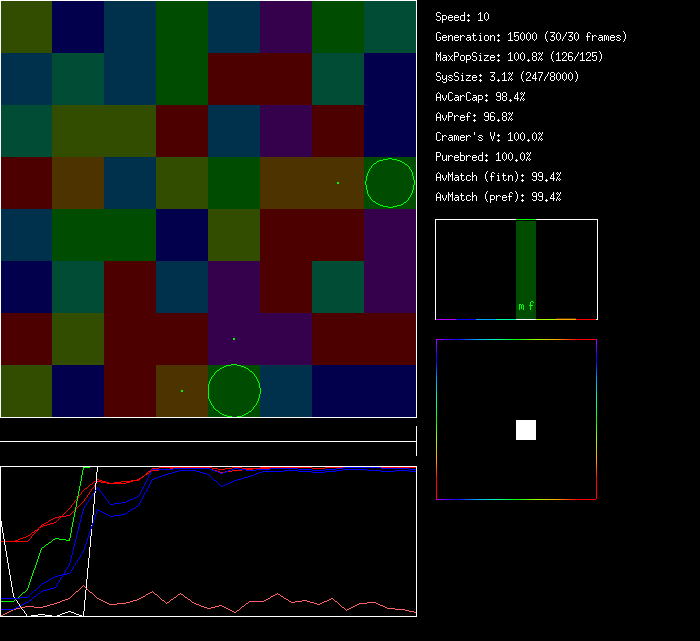Click the white square in the rainbow-bordered panel
This screenshot has width=700, height=641.
tap(526, 430)
